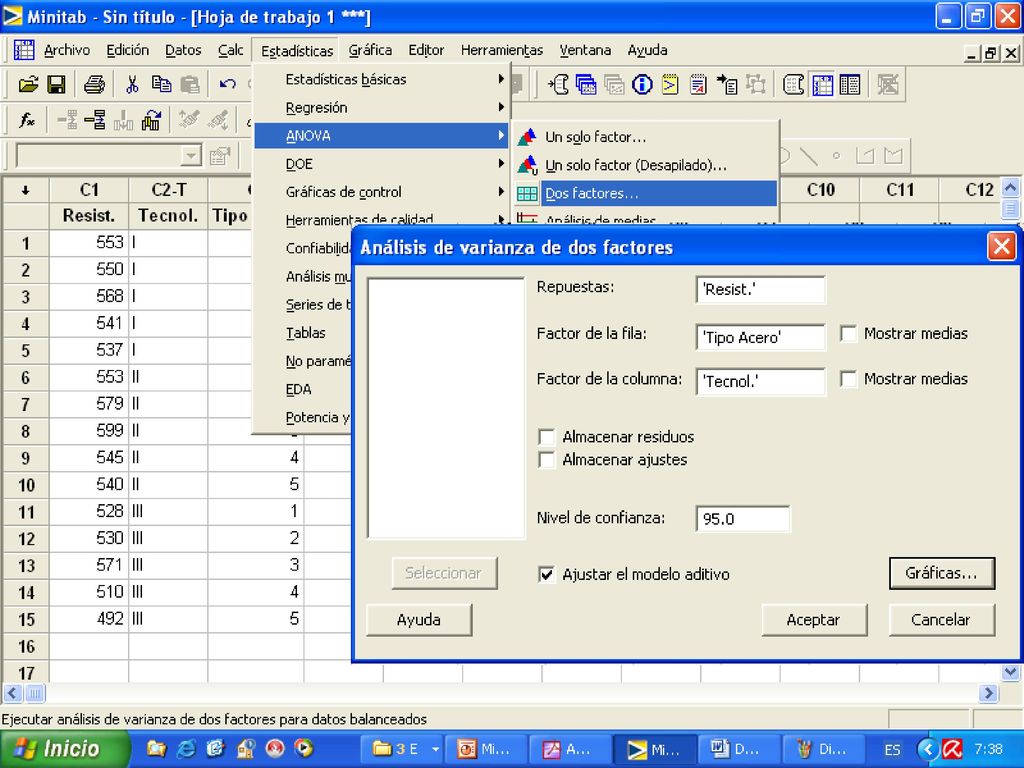Expand hidden tray icons with blue arrow
The image size is (1024, 768).
click(926, 749)
